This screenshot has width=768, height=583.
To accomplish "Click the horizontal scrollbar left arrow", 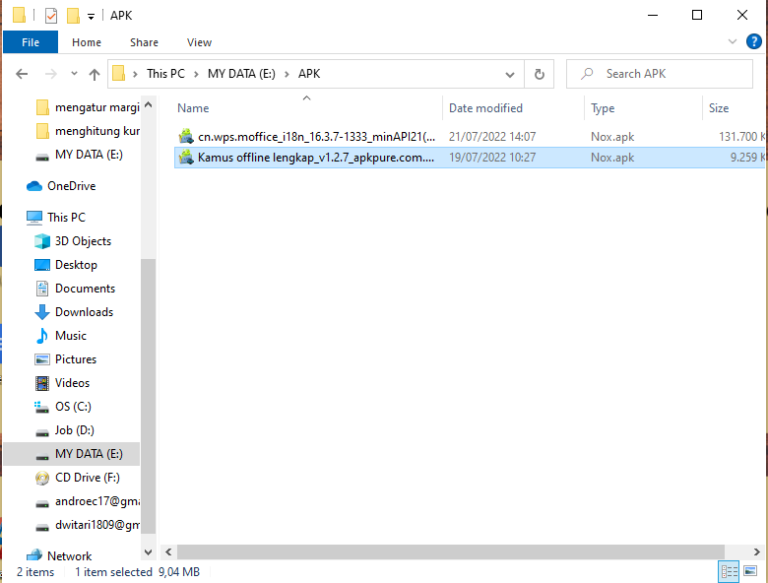I will coord(168,552).
